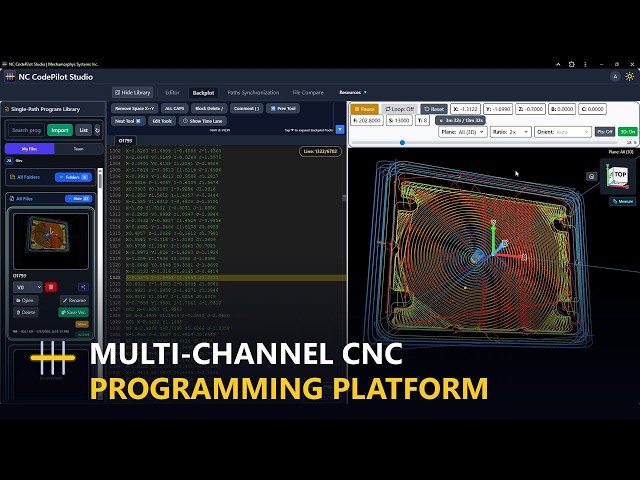
Task: Click Show Time Lane button
Action: point(202,121)
